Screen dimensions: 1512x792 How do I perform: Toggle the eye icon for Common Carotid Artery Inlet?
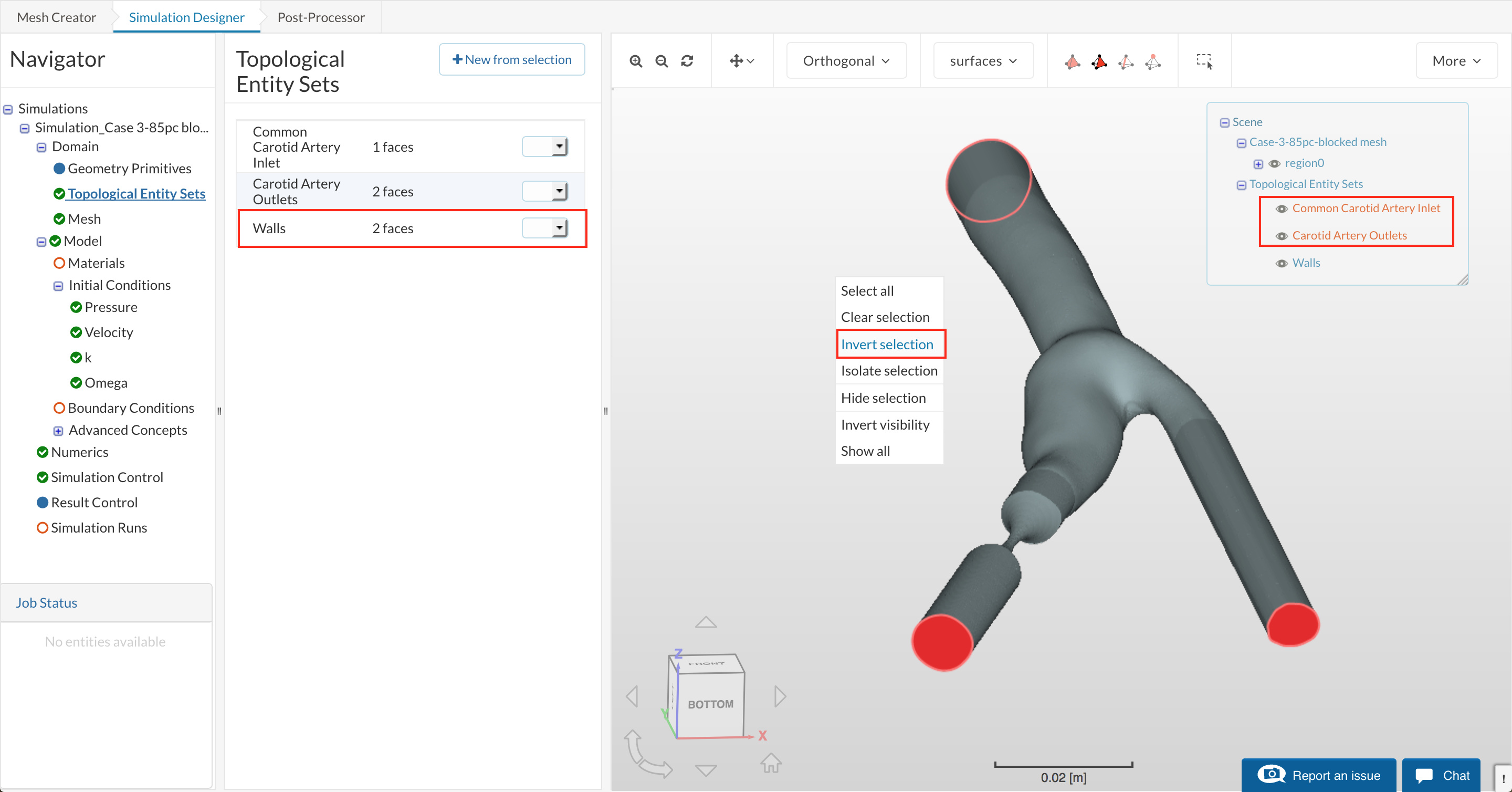tap(1282, 209)
